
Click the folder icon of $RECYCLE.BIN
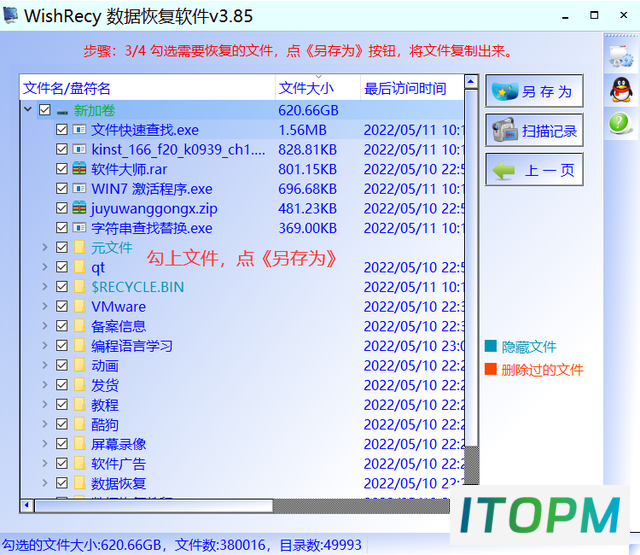click(80, 286)
